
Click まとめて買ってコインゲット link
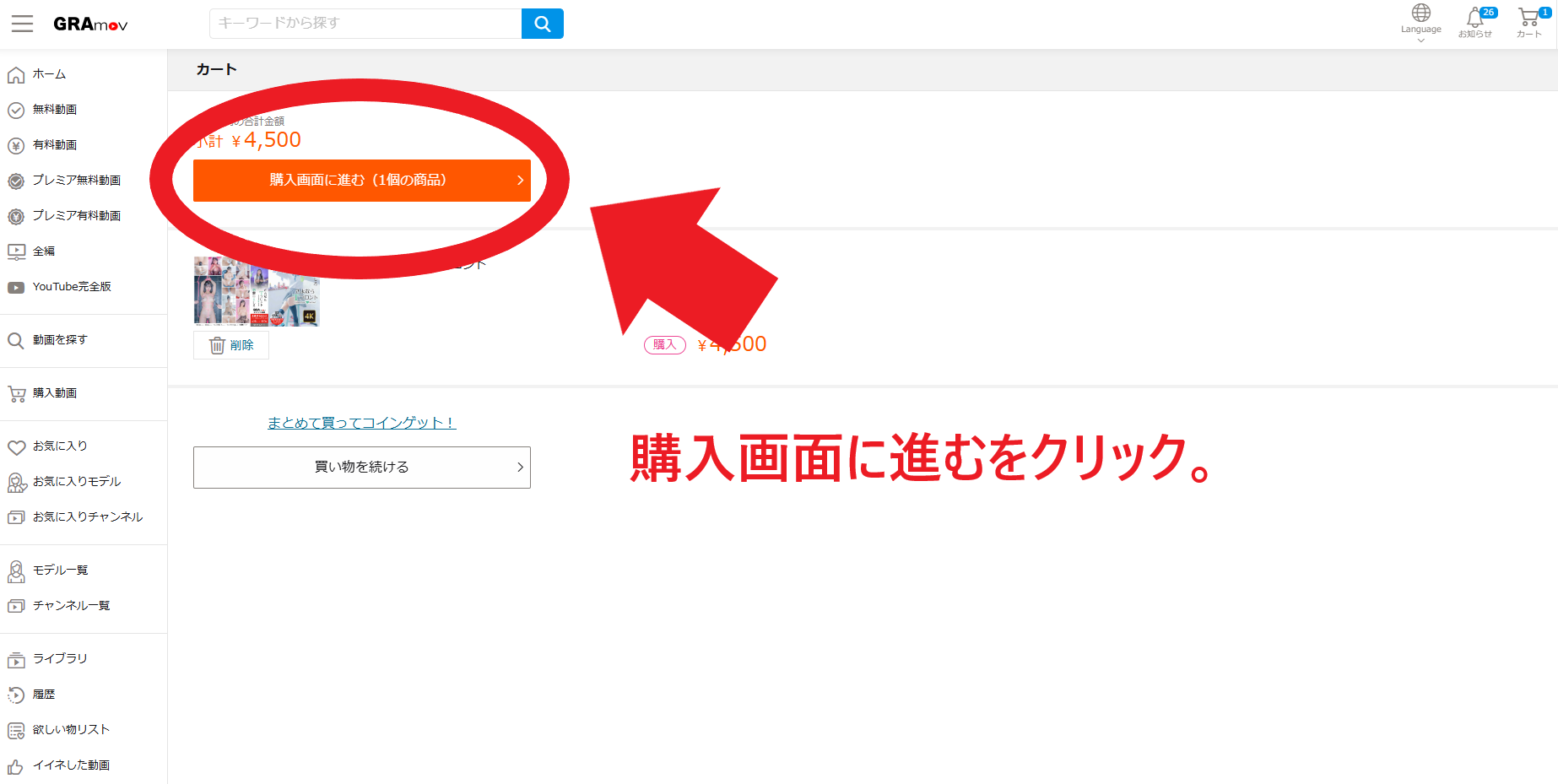[x=362, y=423]
